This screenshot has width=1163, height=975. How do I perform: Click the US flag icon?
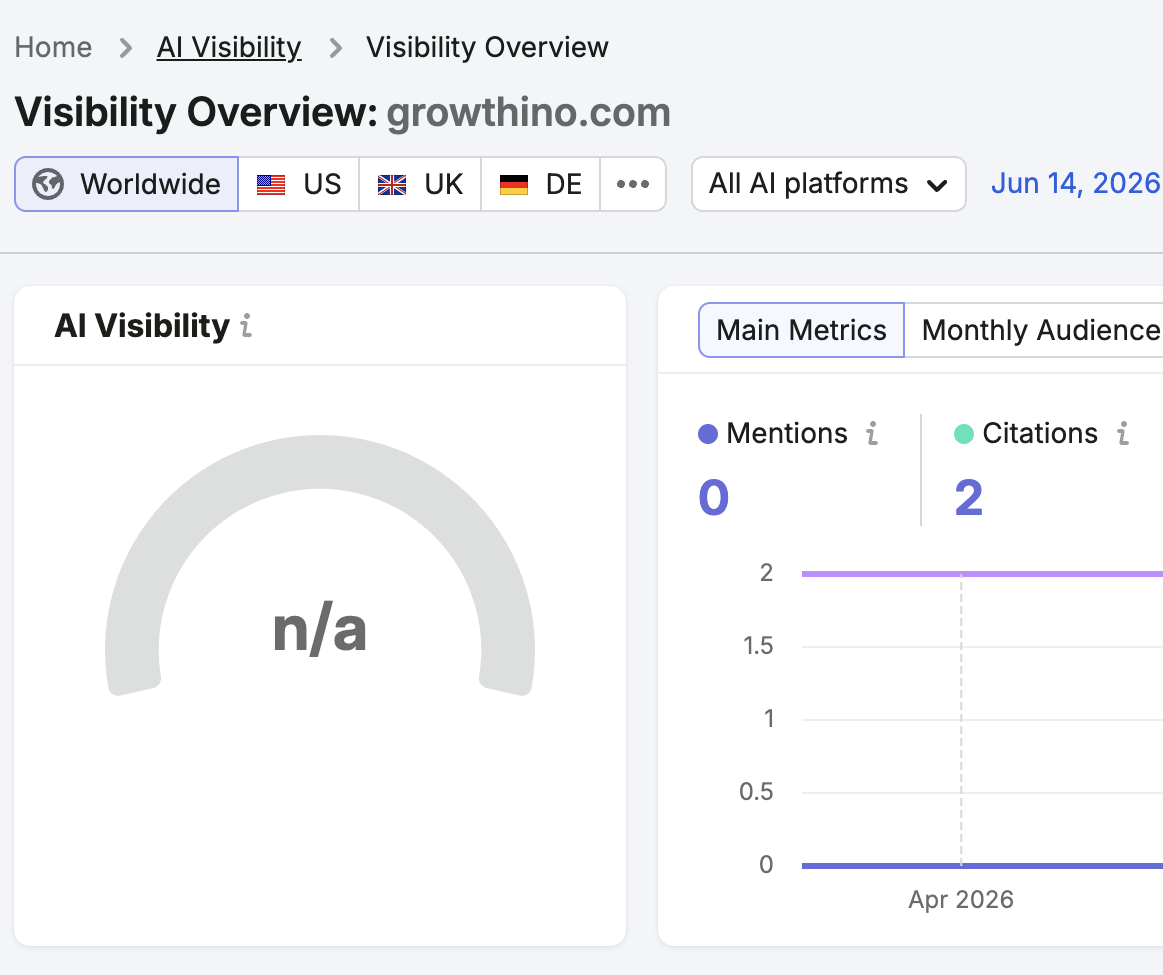(x=271, y=185)
